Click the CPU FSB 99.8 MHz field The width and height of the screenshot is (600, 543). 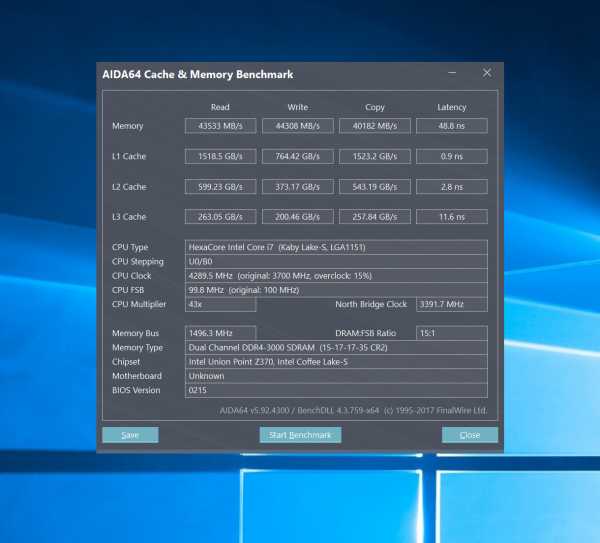tap(336, 290)
